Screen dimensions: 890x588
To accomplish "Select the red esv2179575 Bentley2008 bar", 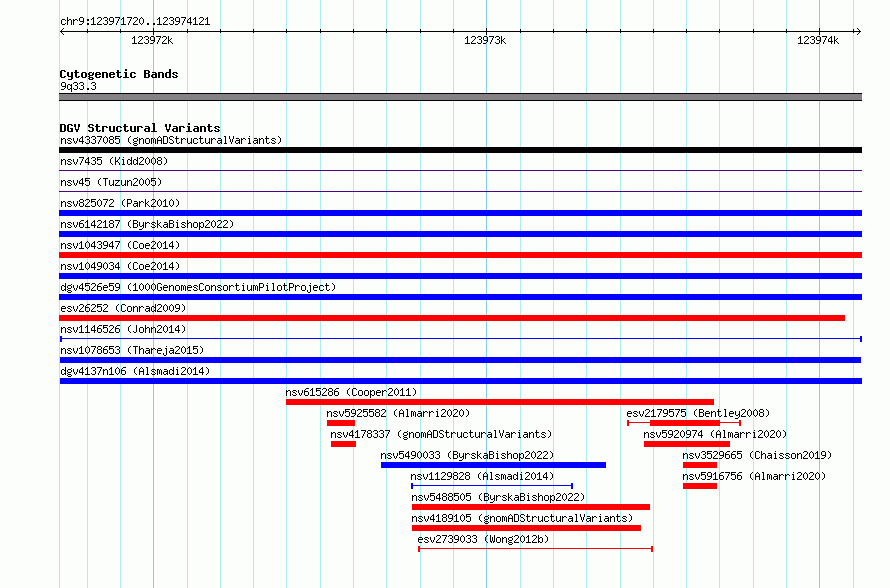I will pos(685,423).
